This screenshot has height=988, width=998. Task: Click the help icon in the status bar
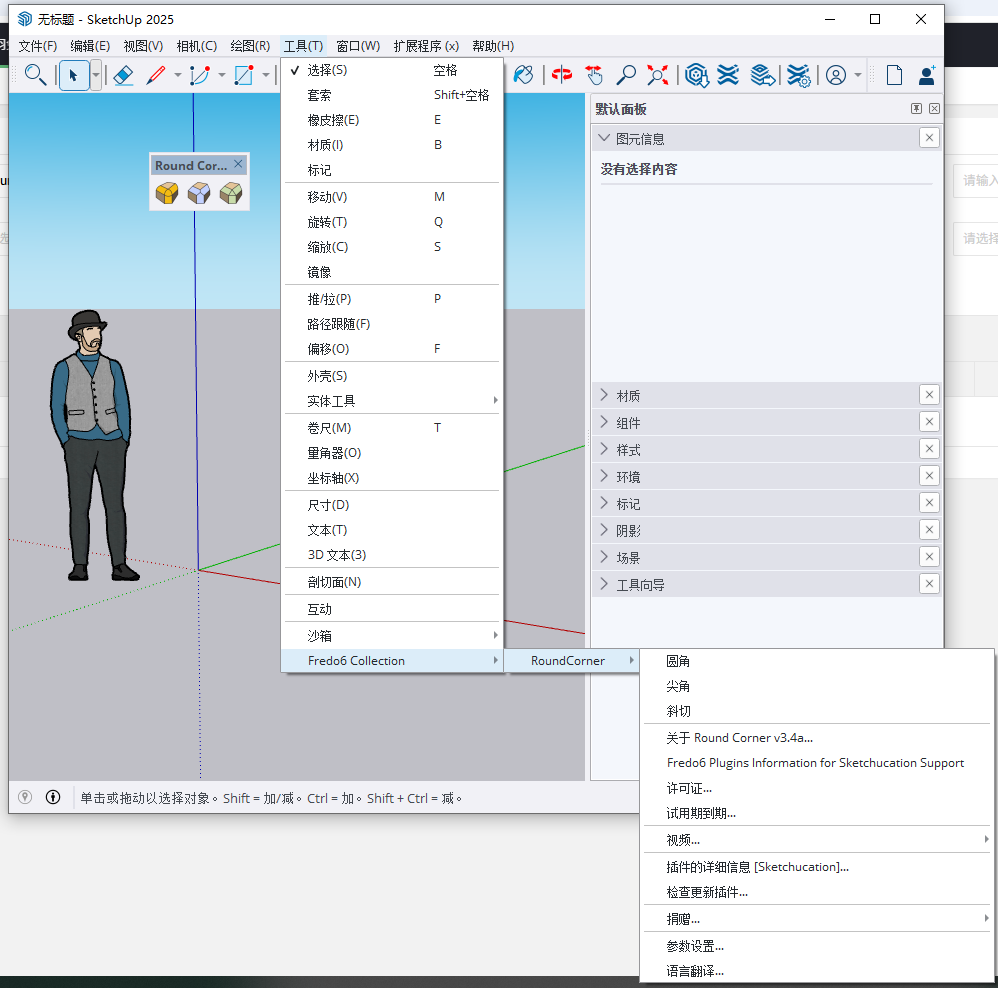[24, 797]
